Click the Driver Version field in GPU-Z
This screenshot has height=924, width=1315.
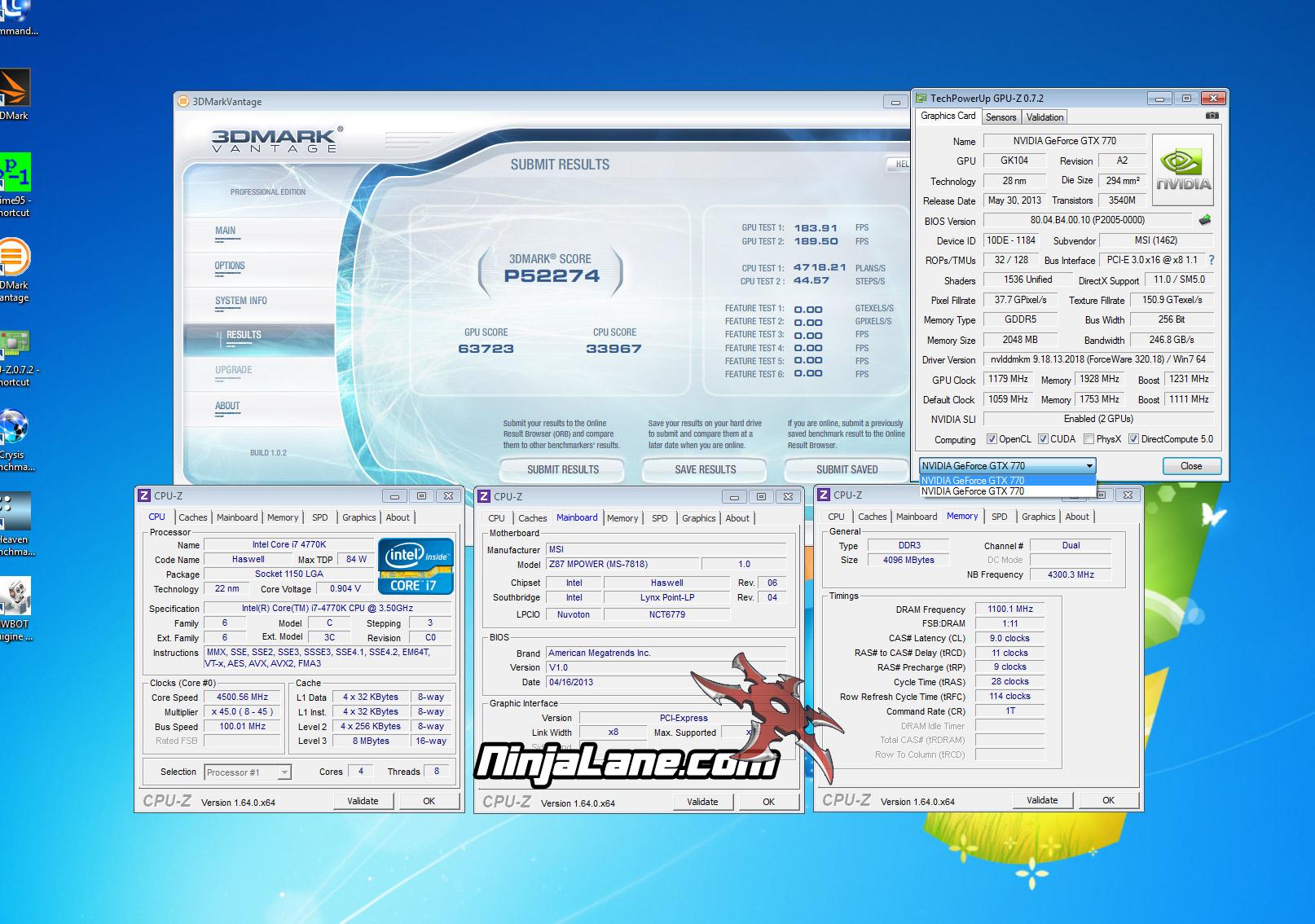tap(1098, 359)
